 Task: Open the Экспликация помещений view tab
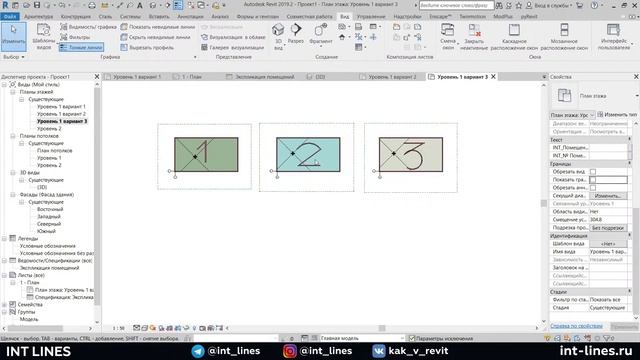(264, 77)
